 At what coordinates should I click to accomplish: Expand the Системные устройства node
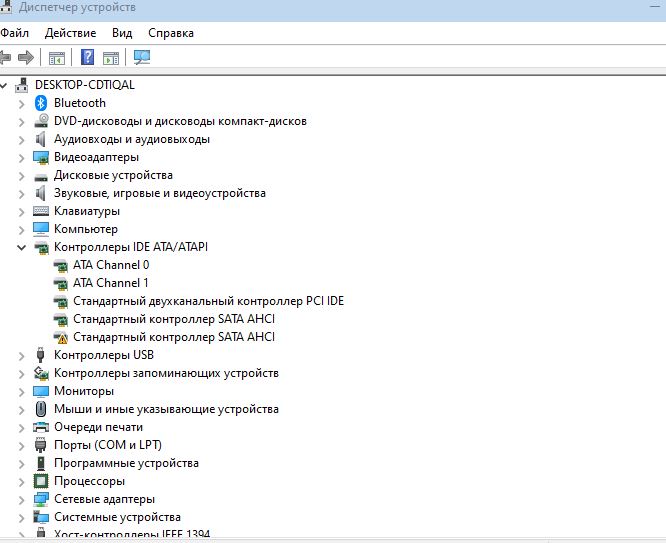pyautogui.click(x=21, y=518)
